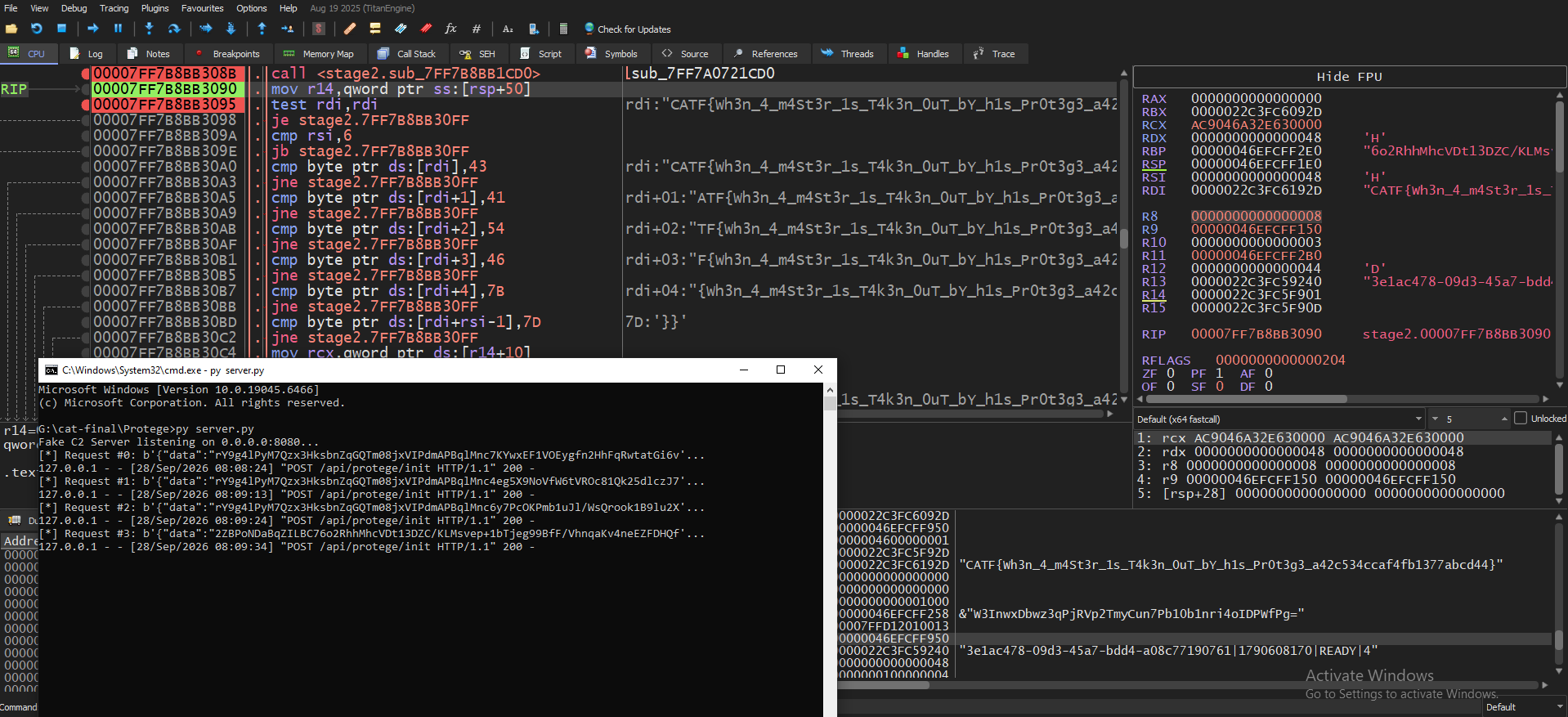Viewport: 1568px width, 717px height.
Task: Click the registers panel horizontal scrollbar
Action: [x=1246, y=399]
